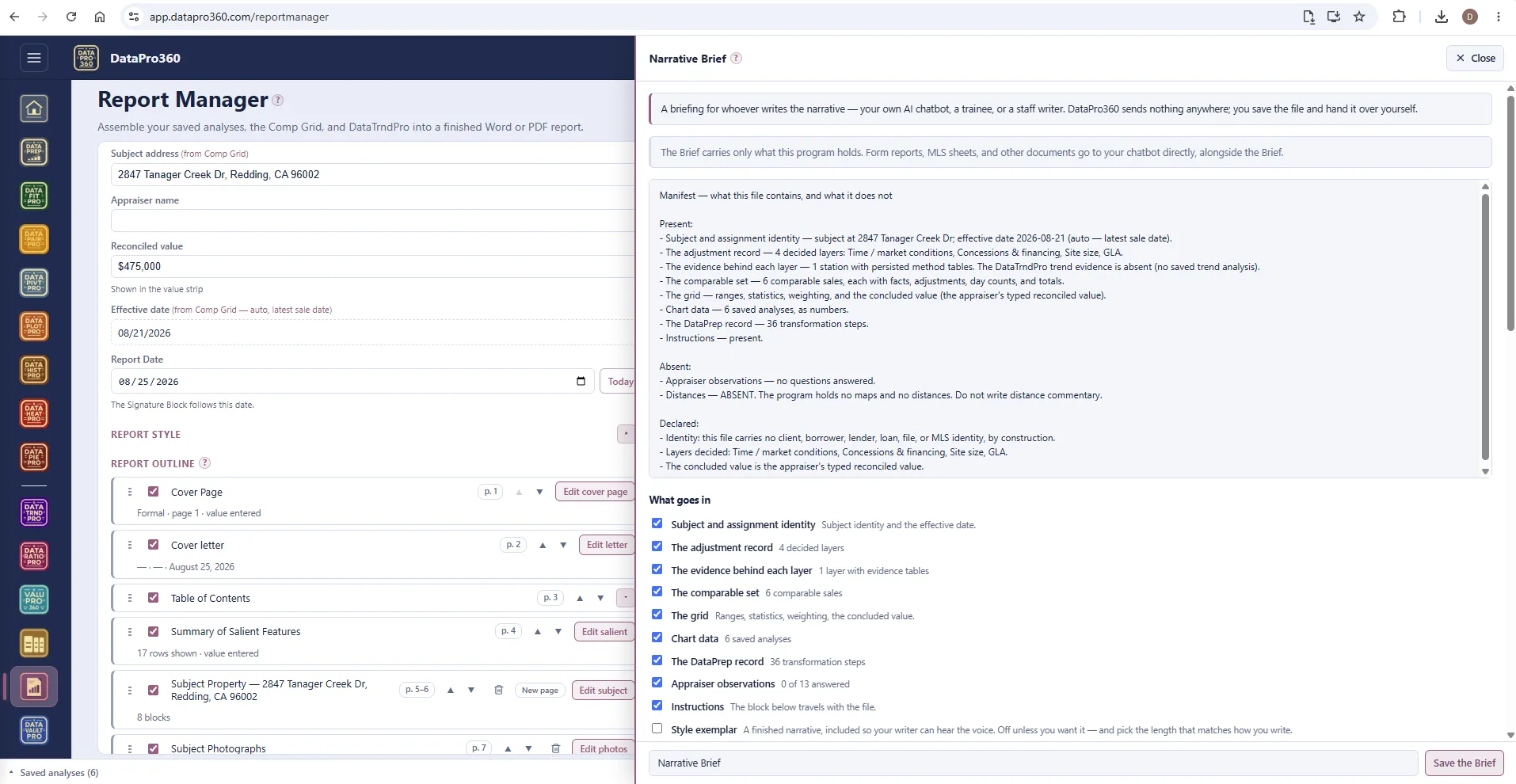
Task: Open browser downloads icon
Action: click(x=1442, y=17)
